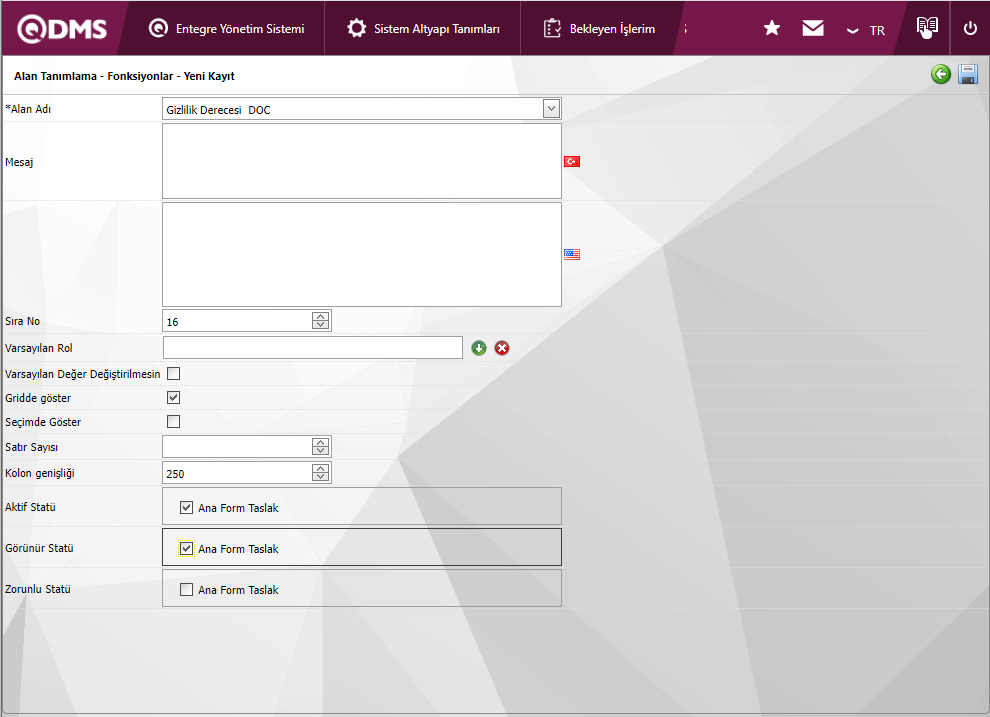990x717 pixels.
Task: Click the Görünür Statü label
Action: coord(39,548)
